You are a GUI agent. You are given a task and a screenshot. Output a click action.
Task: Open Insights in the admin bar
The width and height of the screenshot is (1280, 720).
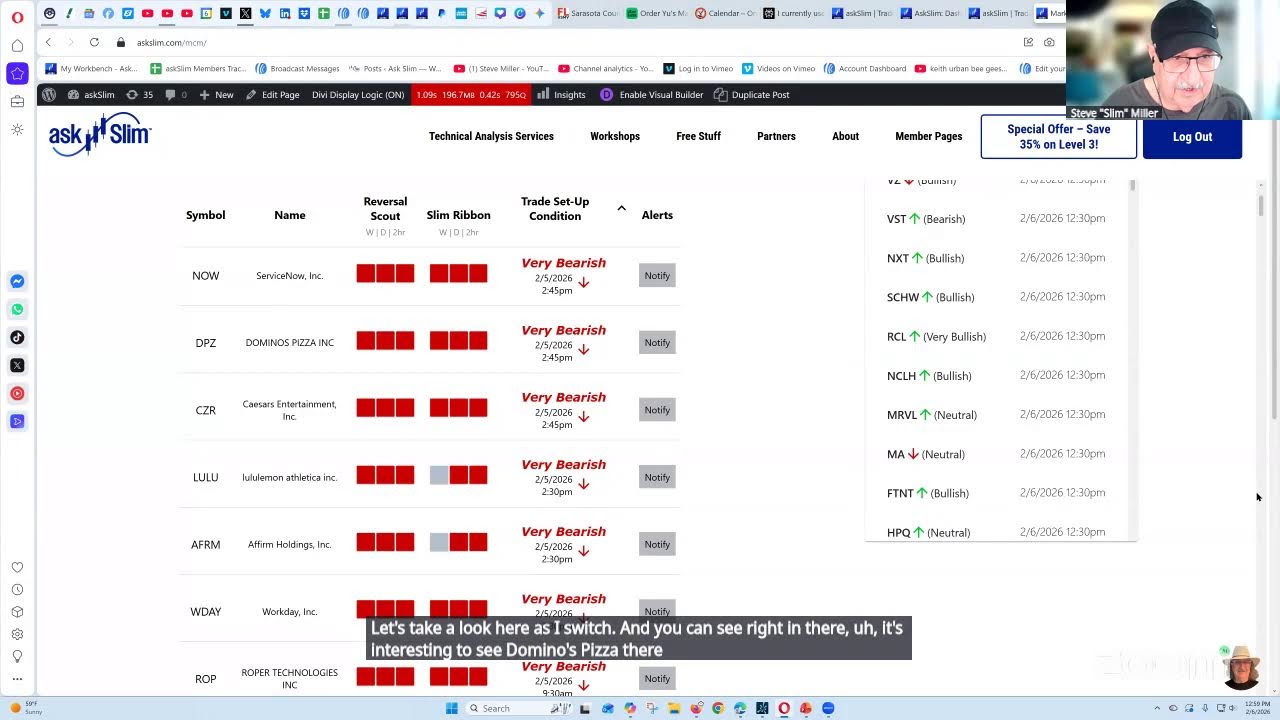561,95
